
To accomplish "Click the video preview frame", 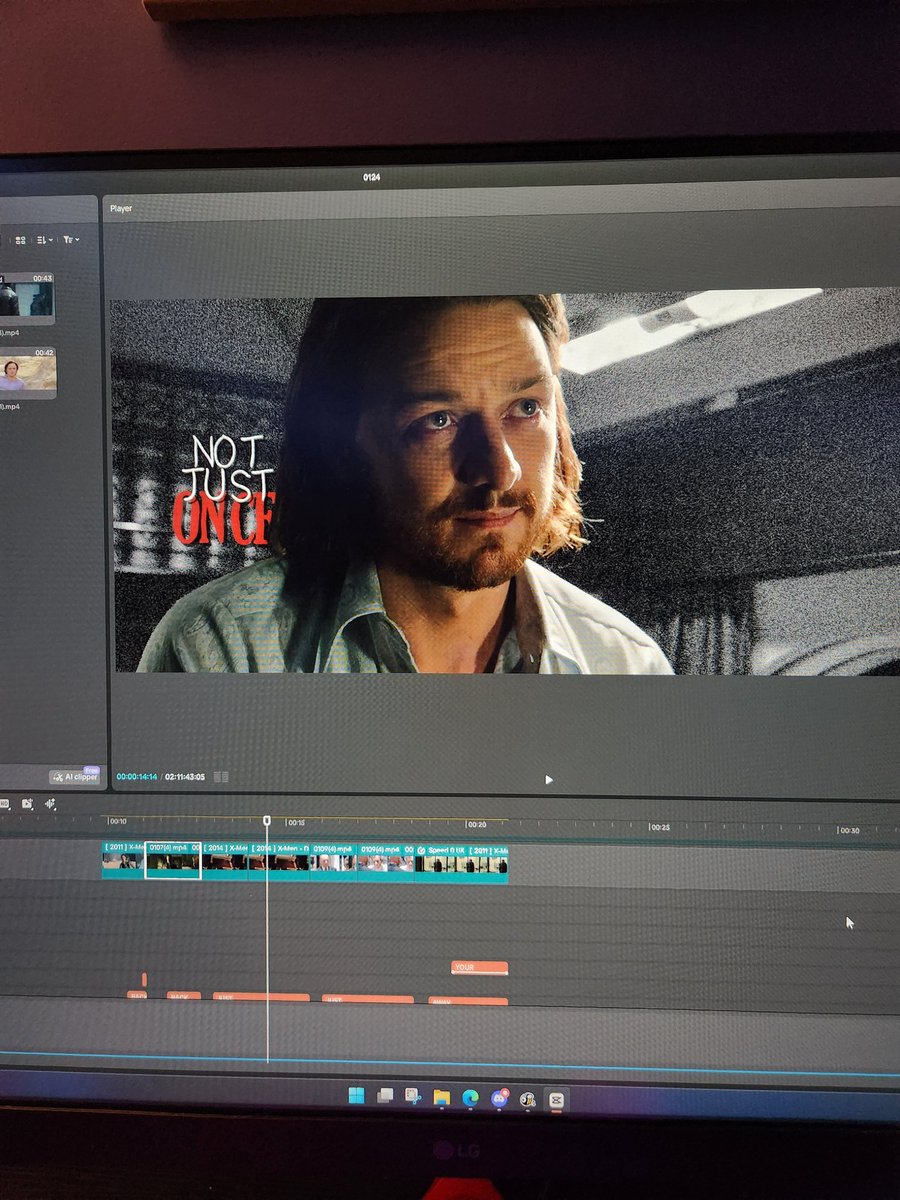I will click(x=505, y=482).
